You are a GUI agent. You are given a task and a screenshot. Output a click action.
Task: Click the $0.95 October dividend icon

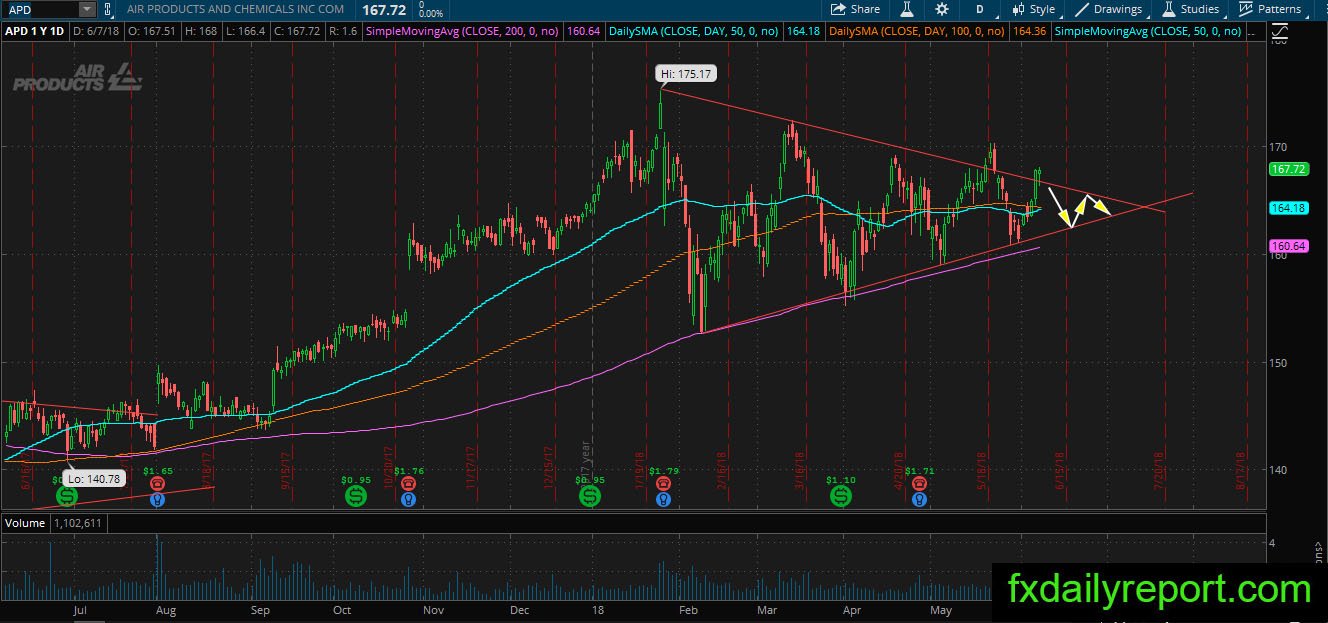(356, 496)
